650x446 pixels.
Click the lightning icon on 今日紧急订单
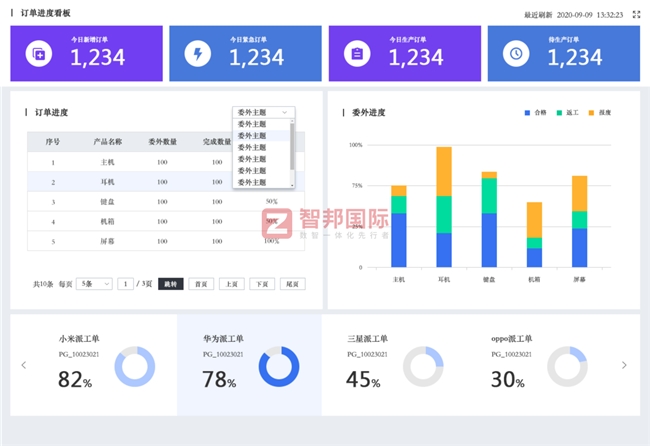click(x=198, y=54)
